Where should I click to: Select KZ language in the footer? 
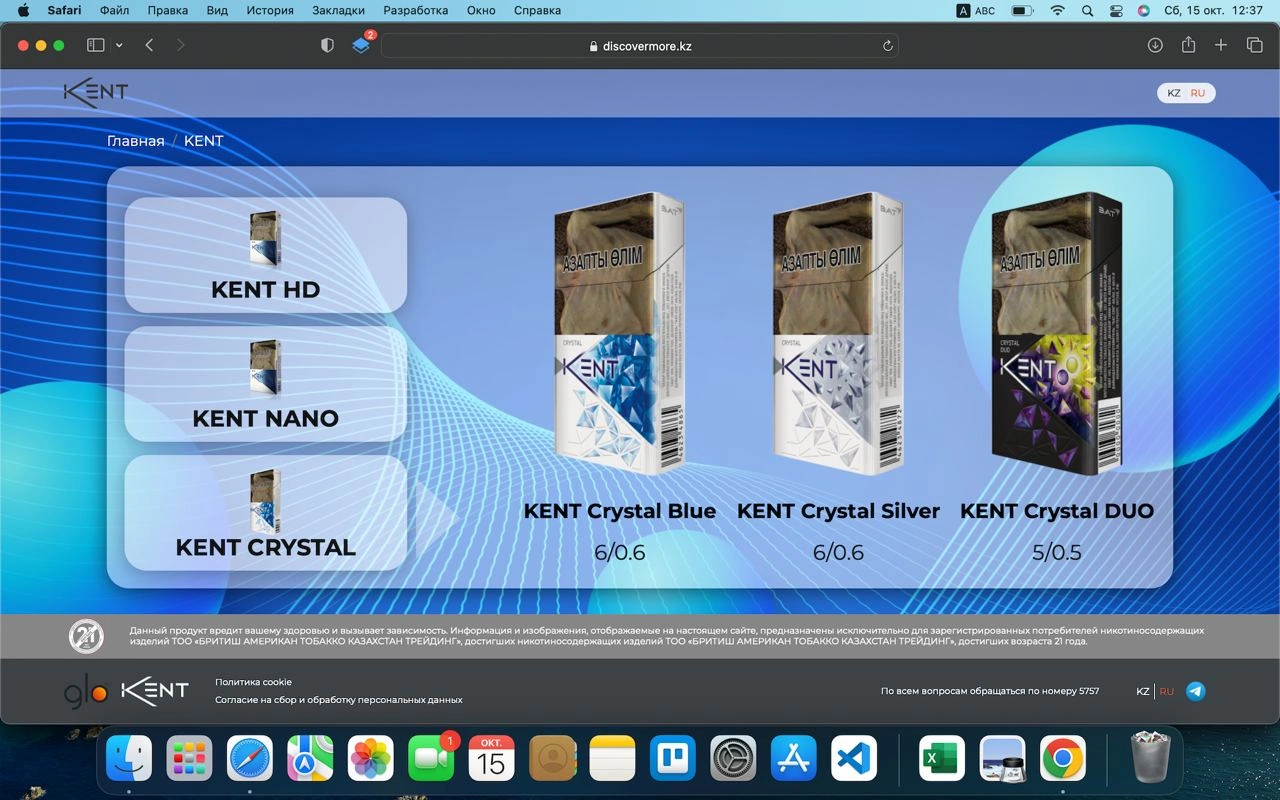[1143, 691]
